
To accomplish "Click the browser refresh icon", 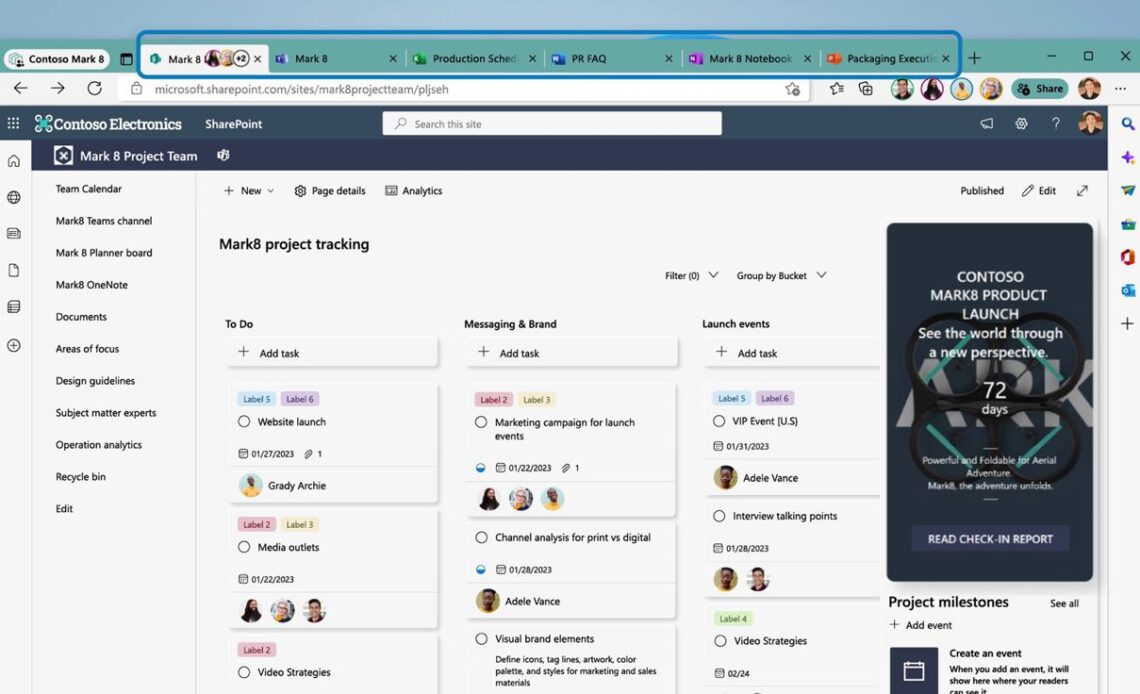I will tap(95, 89).
